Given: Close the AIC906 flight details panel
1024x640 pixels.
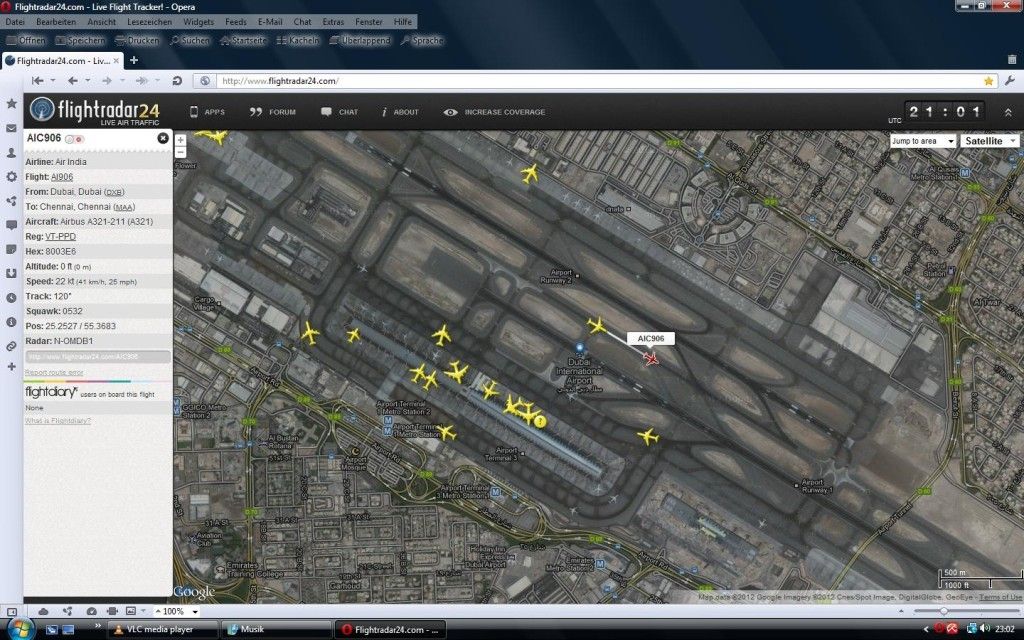Looking at the screenshot, I should (163, 138).
